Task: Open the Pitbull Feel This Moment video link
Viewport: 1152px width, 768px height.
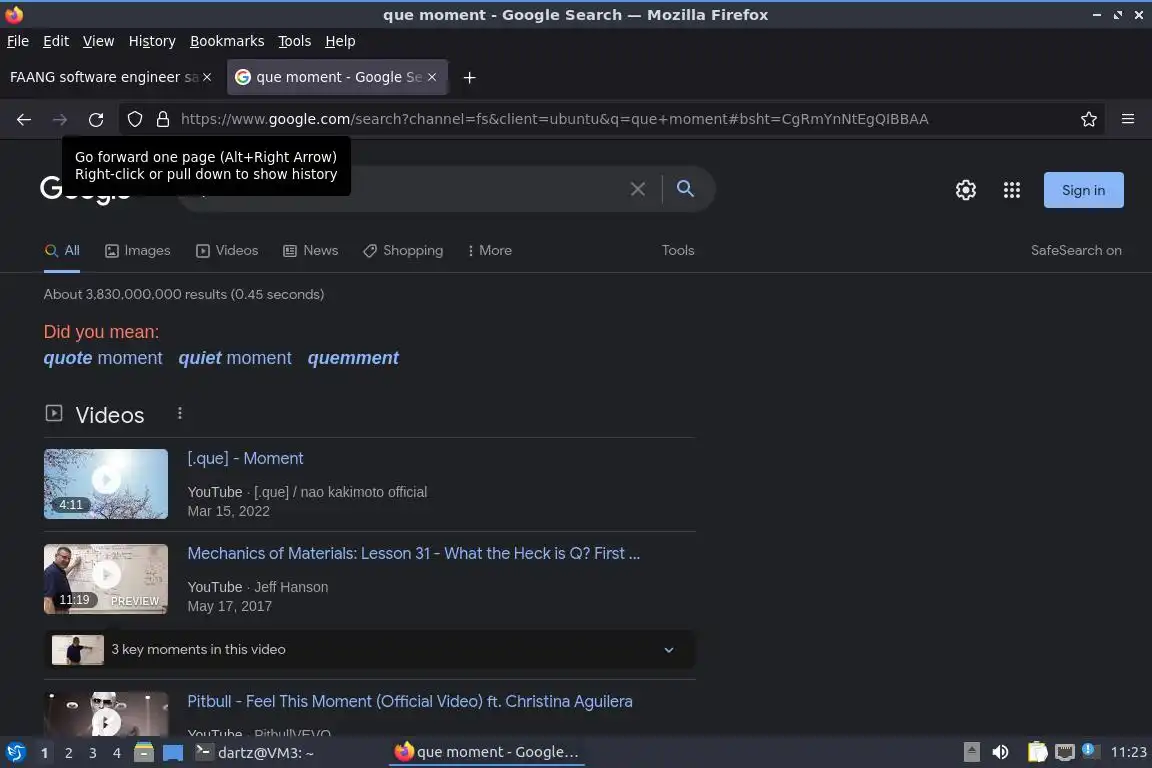Action: coord(410,701)
